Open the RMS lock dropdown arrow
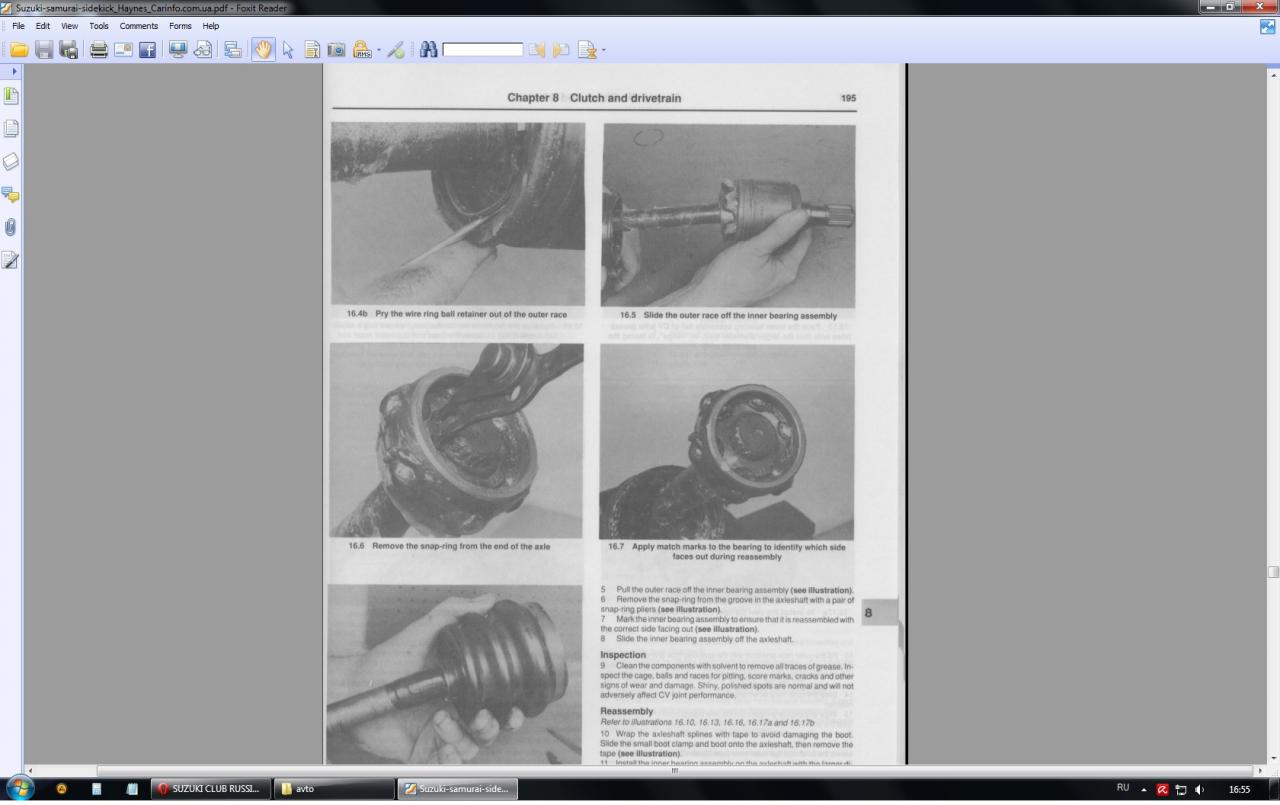 tap(378, 51)
